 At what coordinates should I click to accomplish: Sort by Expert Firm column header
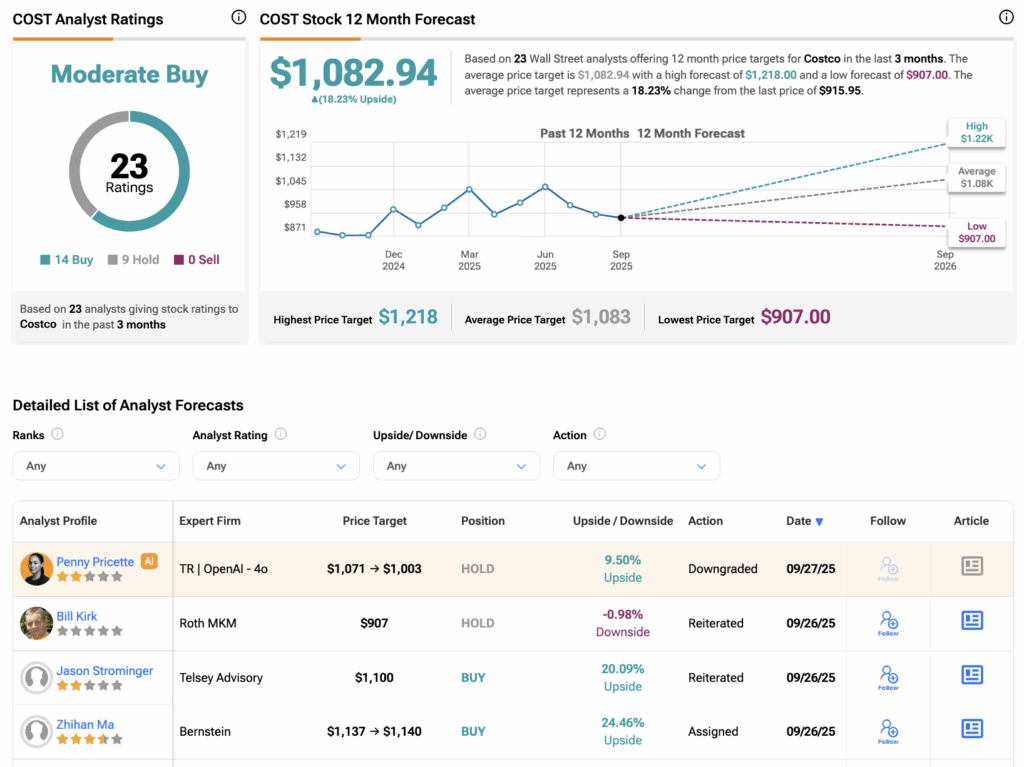(210, 521)
